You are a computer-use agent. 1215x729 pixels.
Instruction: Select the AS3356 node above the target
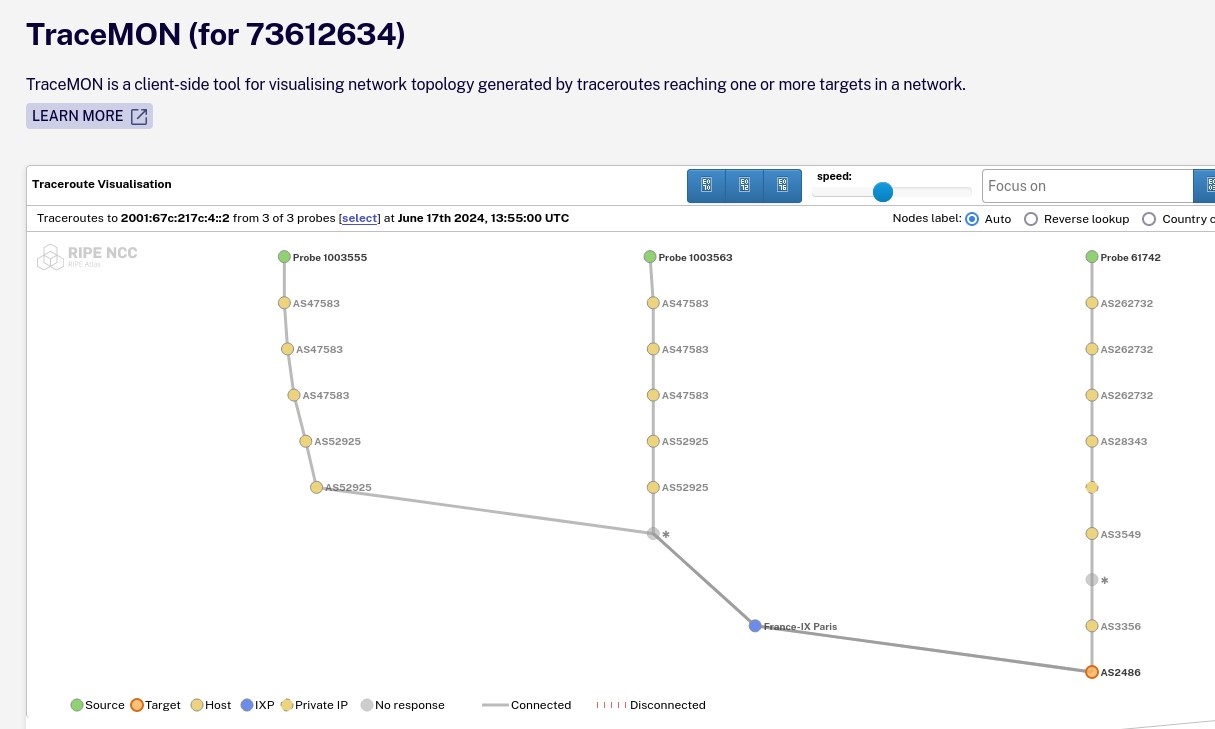click(1092, 626)
